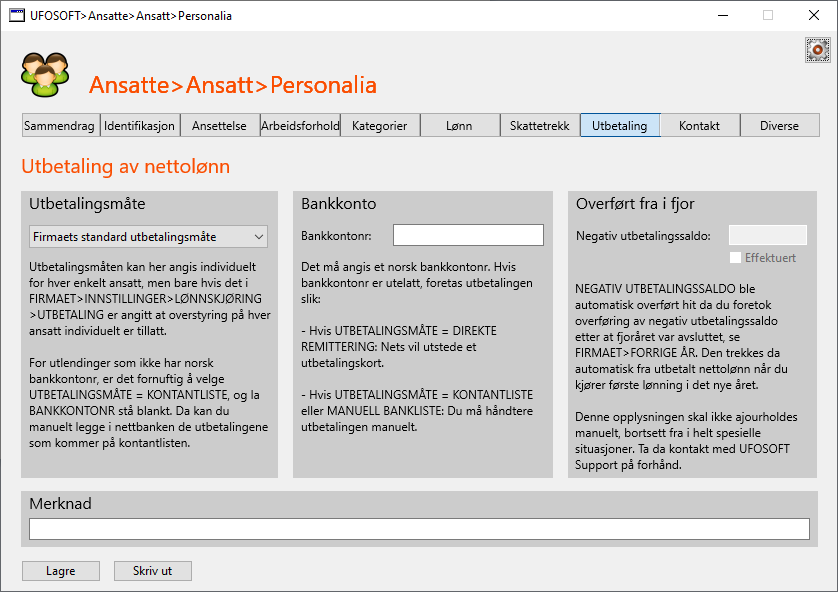Switch to the Sammendrag tab
838x592 pixels.
61,126
